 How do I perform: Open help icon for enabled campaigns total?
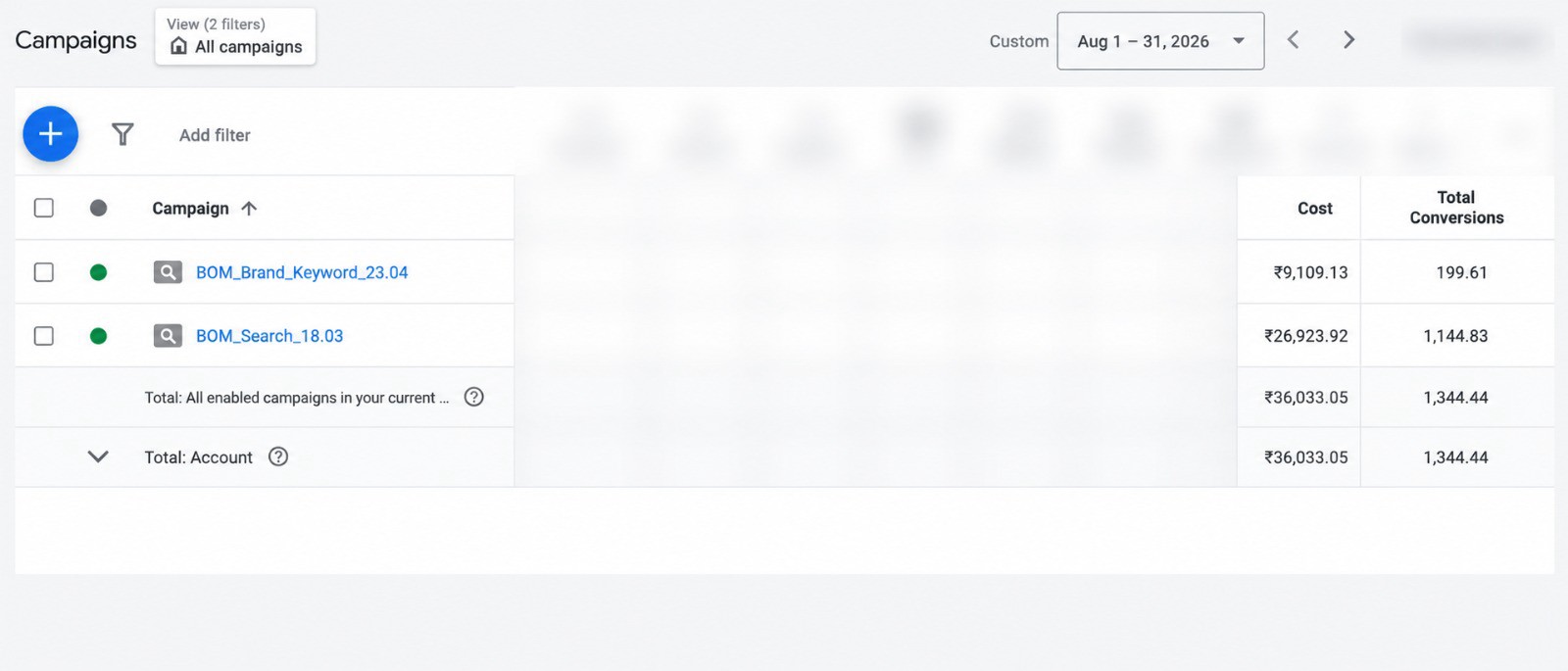(x=474, y=397)
